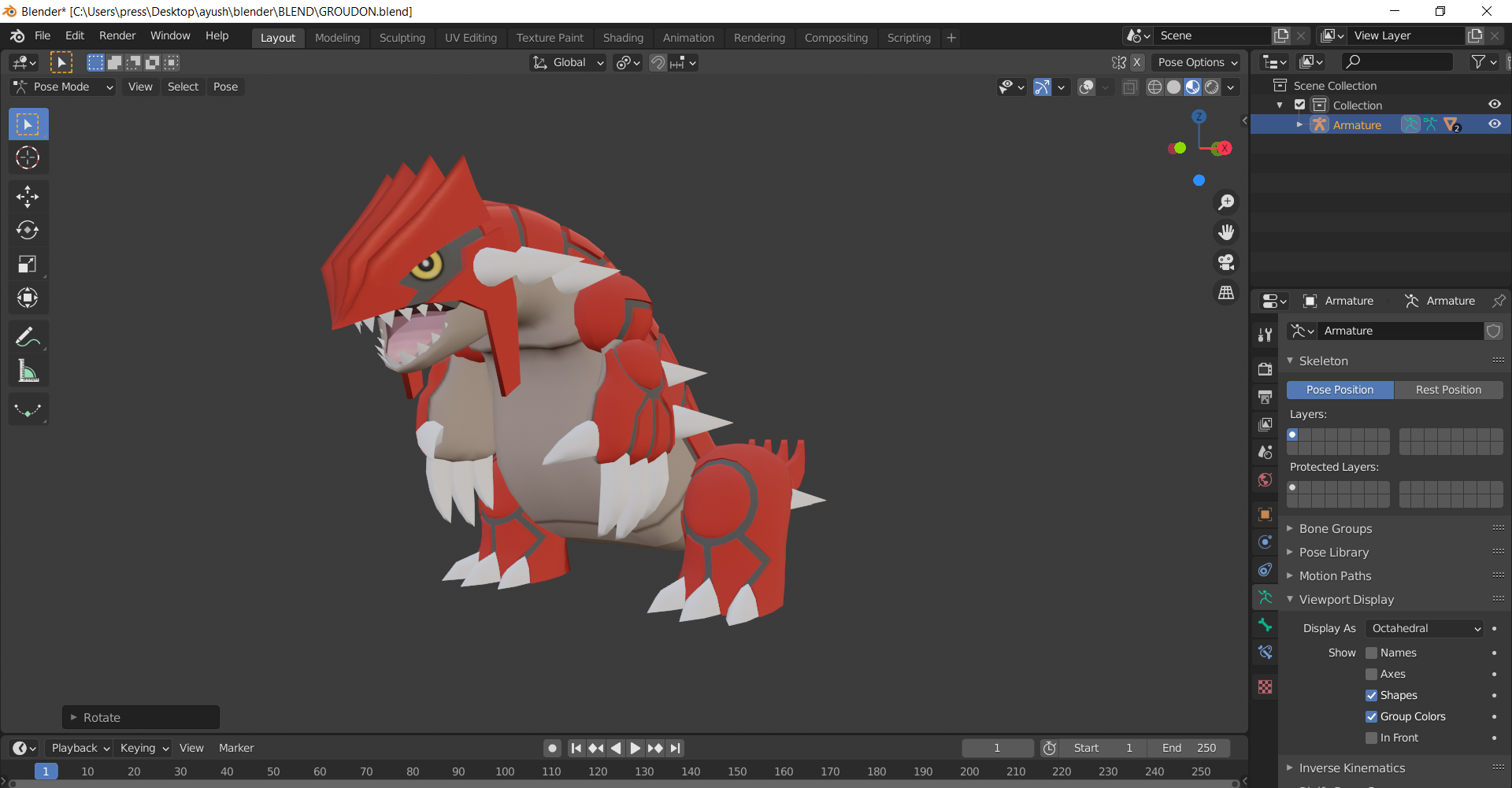The image size is (1512, 788).
Task: Open the Render properties tab
Action: [1265, 368]
